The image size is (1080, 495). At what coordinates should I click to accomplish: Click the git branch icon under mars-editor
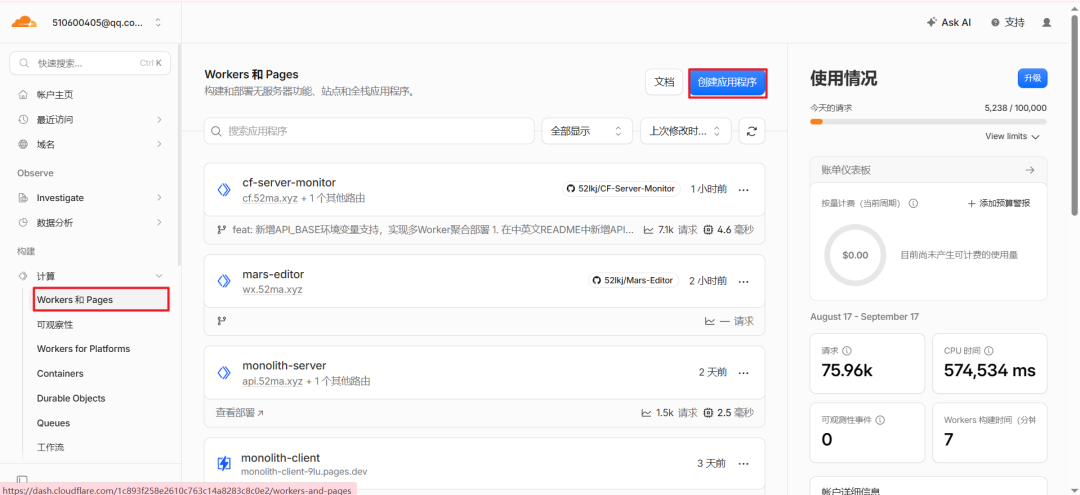click(222, 321)
